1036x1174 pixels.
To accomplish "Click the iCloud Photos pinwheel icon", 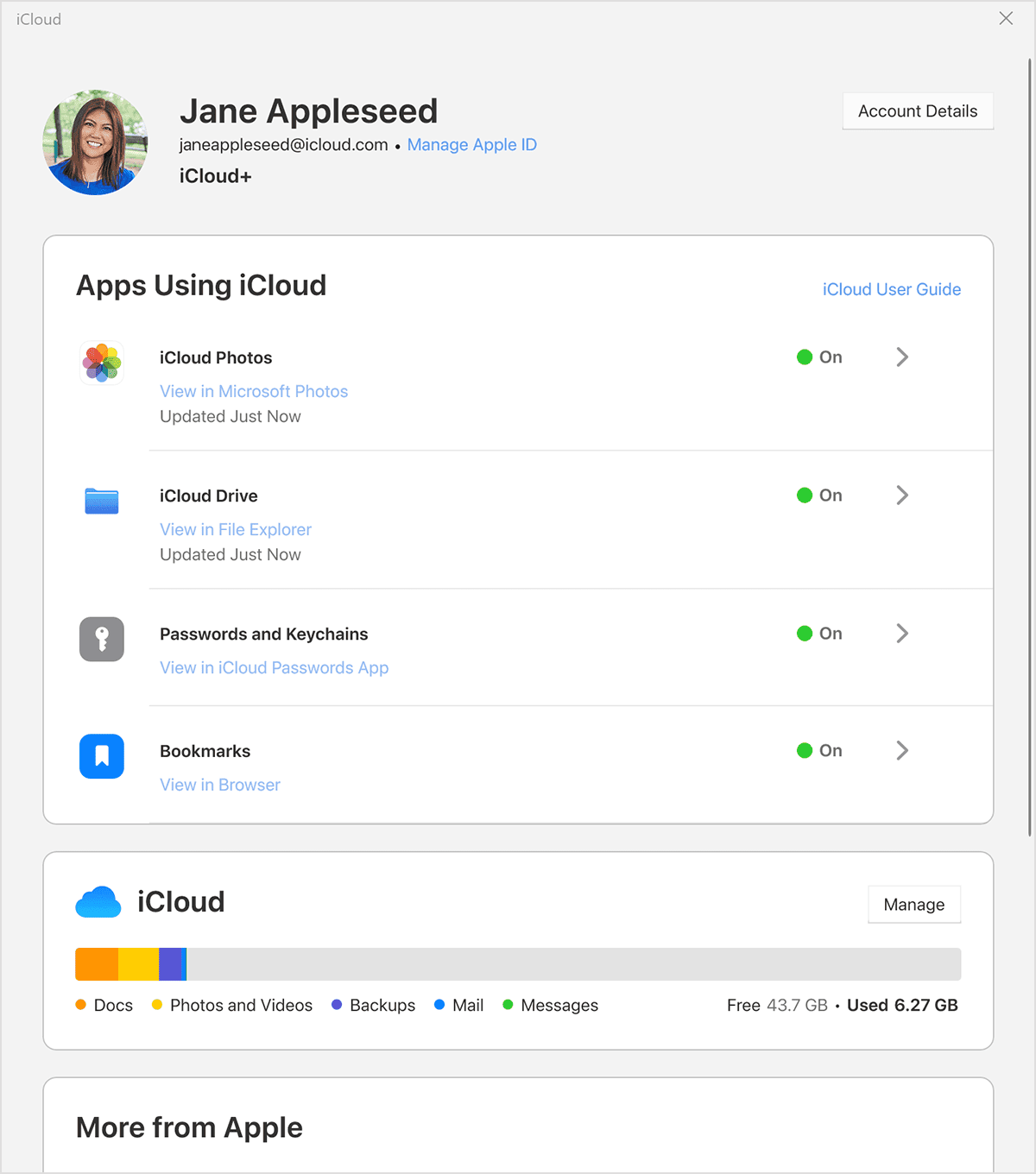I will 102,363.
